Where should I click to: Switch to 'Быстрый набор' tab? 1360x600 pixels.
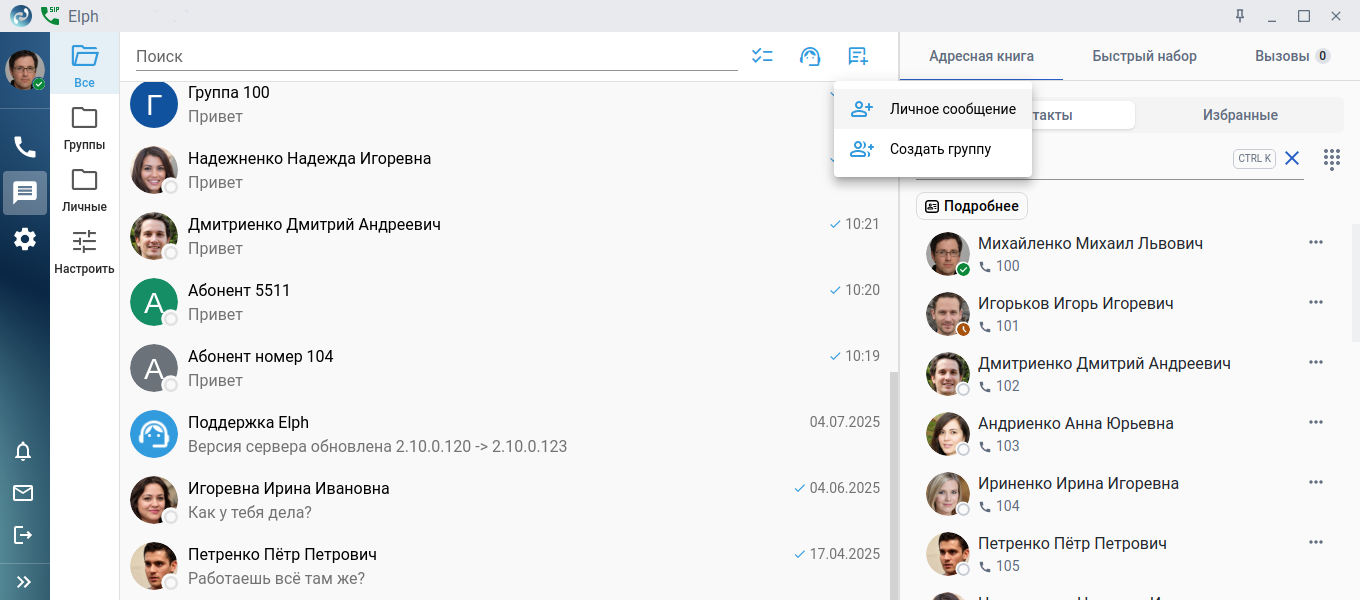(1144, 56)
